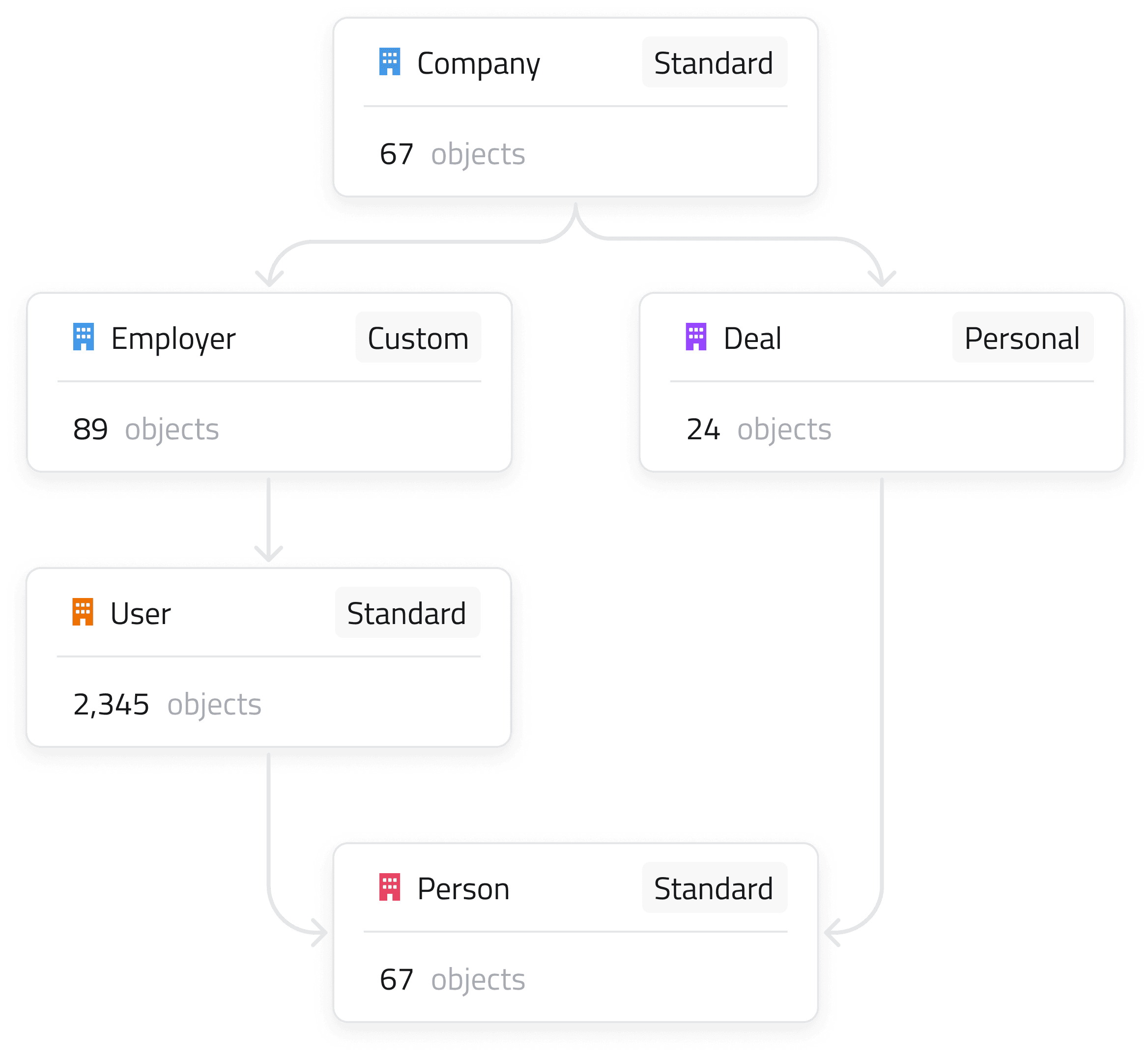
Task: Select the Standard badge on the Person card
Action: [714, 888]
